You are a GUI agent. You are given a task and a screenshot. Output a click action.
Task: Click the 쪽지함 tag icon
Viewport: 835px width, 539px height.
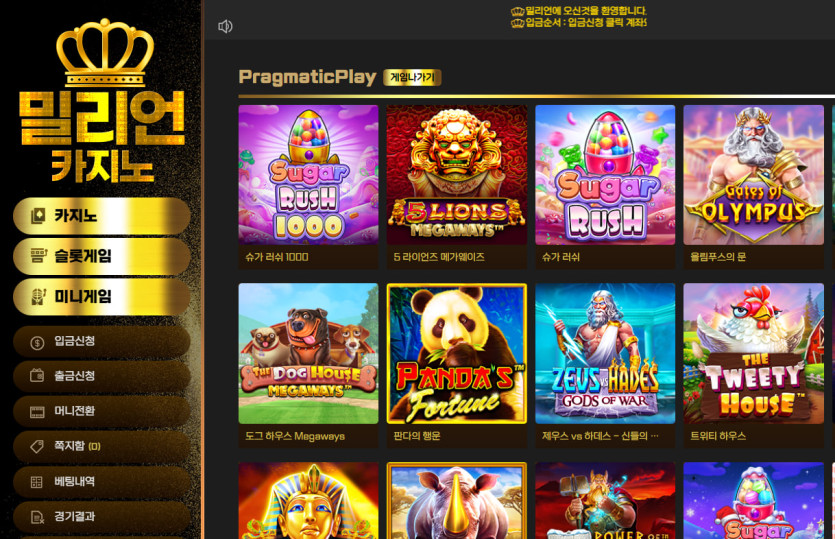point(37,446)
